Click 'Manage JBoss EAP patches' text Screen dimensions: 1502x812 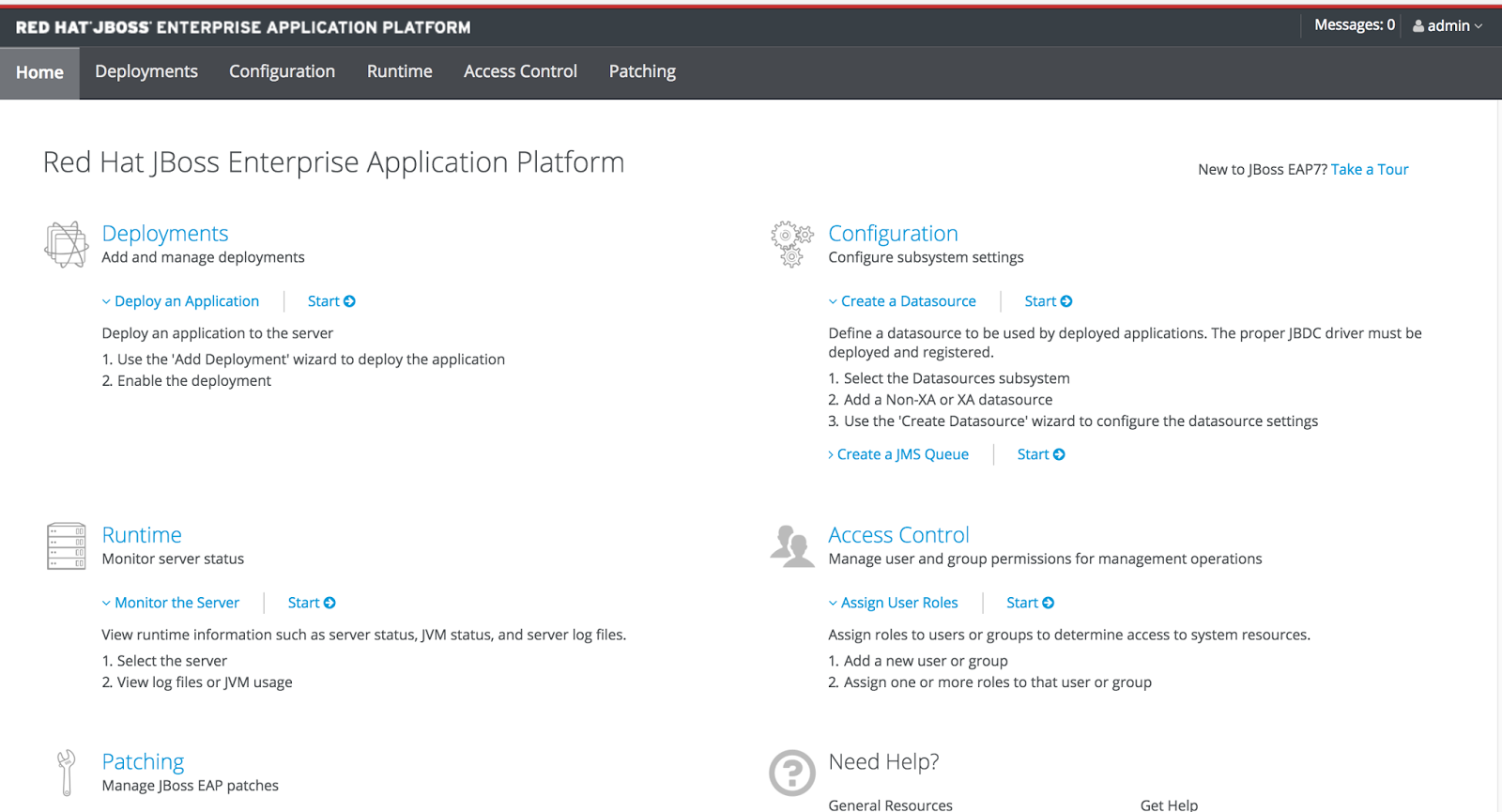(190, 786)
